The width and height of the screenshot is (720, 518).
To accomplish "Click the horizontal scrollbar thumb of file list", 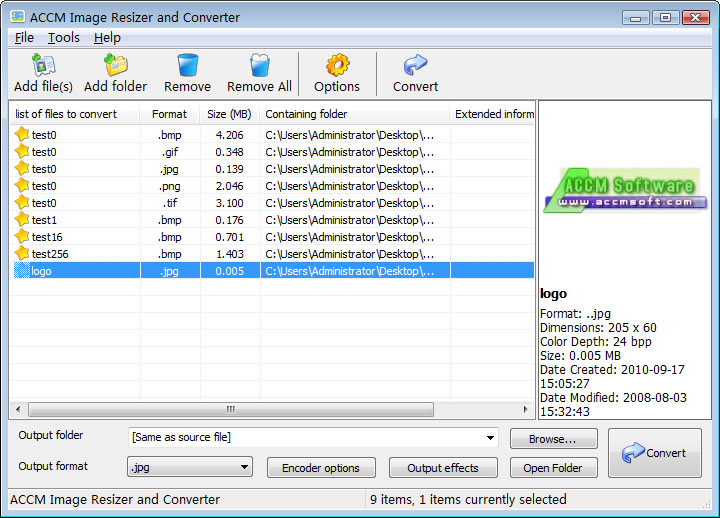I will [231, 409].
